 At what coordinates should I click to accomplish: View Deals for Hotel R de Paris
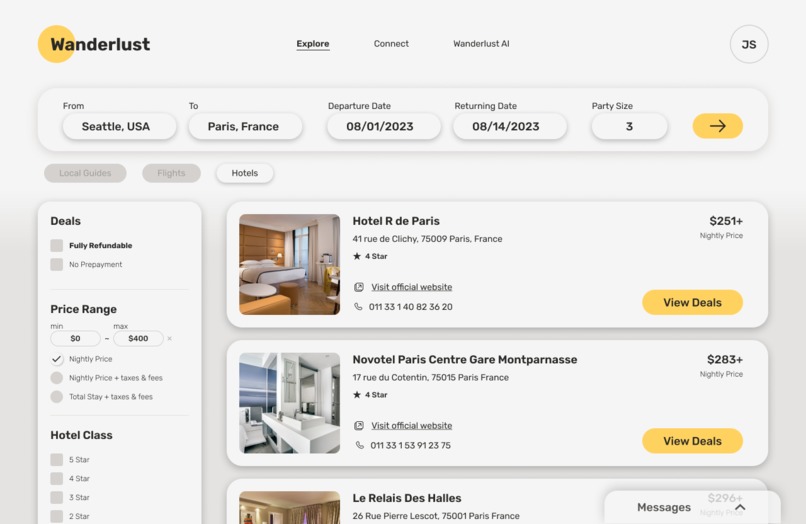pyautogui.click(x=692, y=302)
